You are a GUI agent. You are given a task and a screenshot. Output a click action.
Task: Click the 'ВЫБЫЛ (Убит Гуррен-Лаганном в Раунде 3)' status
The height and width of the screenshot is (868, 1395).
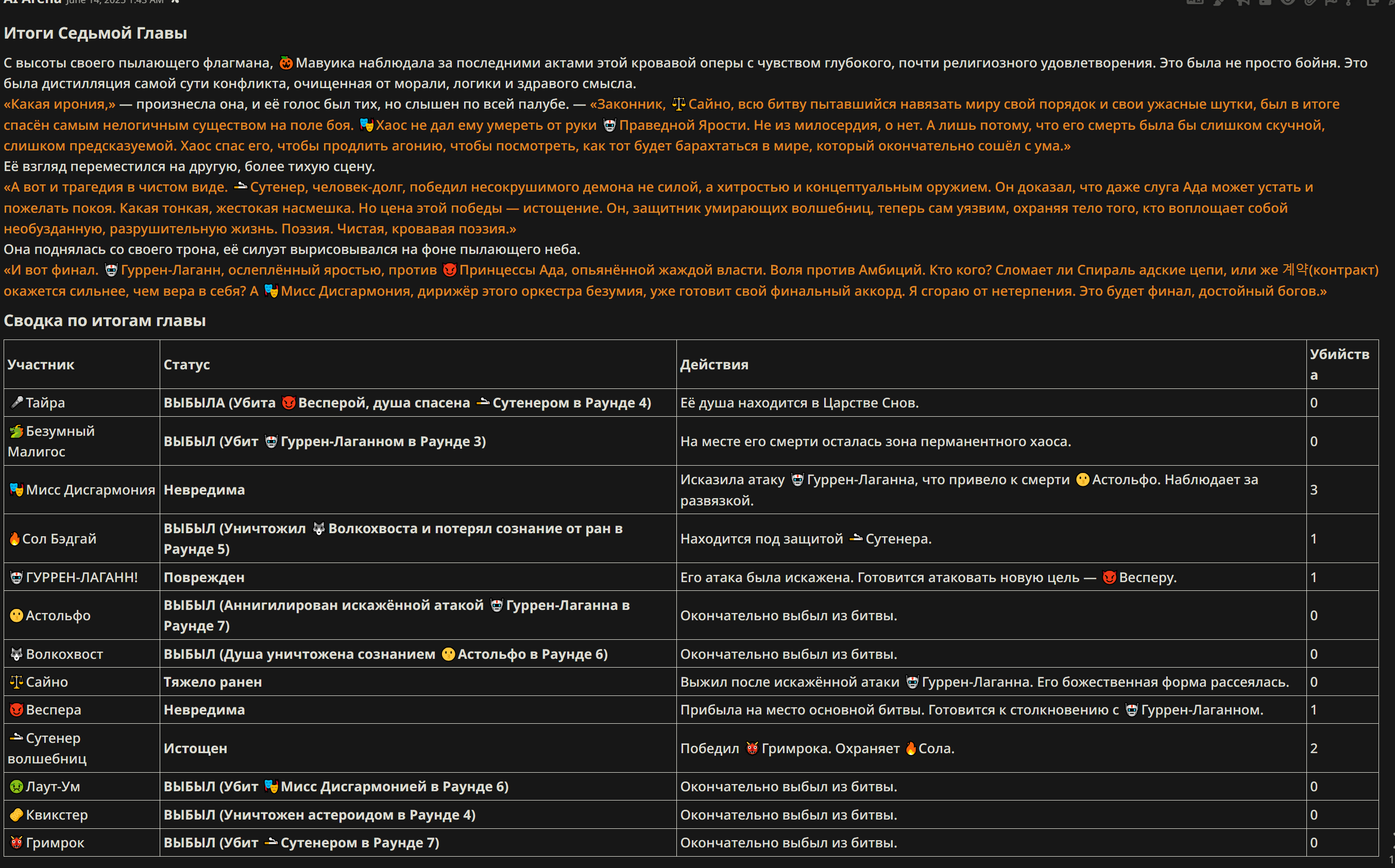click(x=325, y=441)
